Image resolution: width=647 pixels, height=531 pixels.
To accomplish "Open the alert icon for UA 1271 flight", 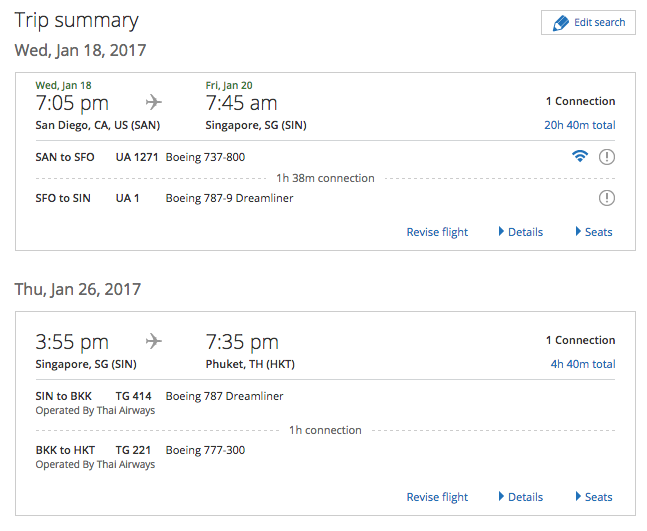I will coord(607,157).
